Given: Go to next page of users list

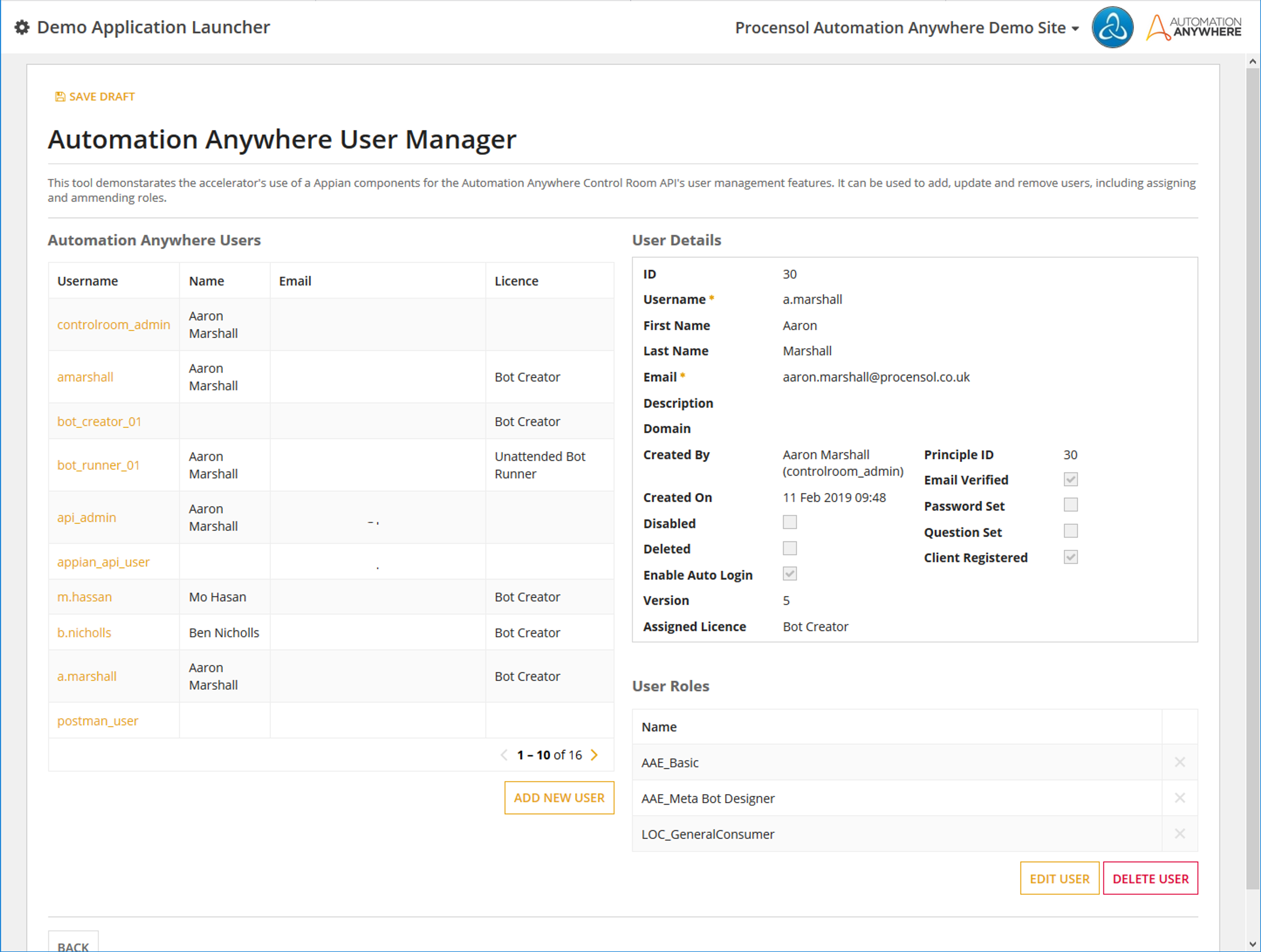Looking at the screenshot, I should [x=594, y=755].
